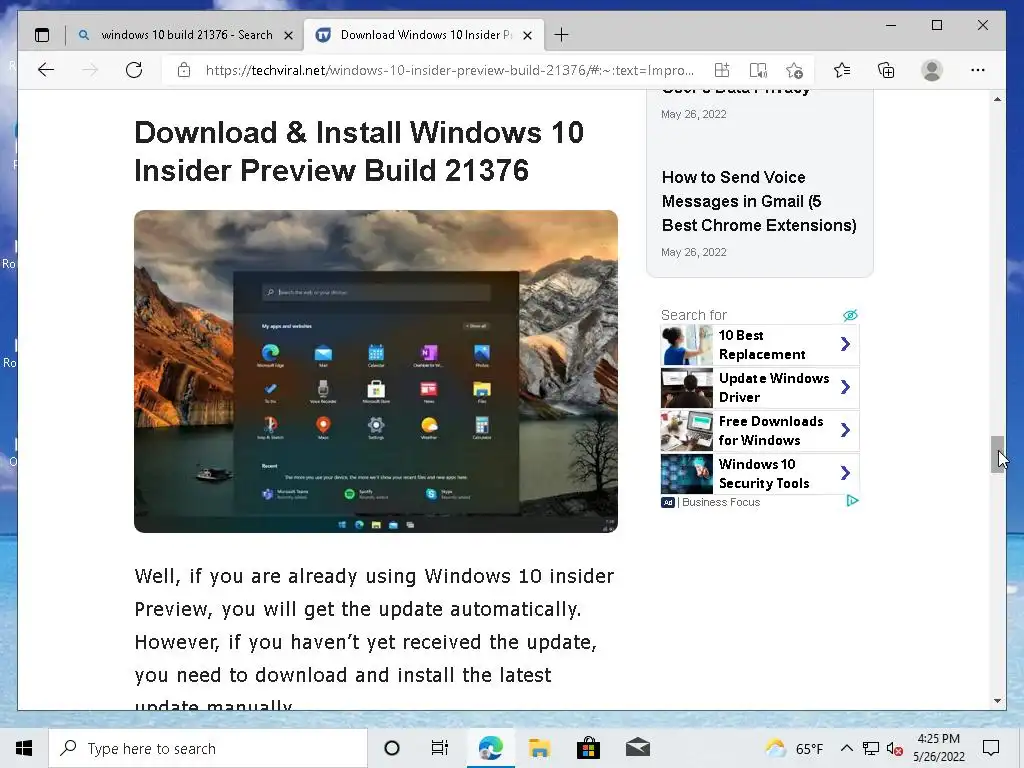Open the Action Center notifications icon

(x=991, y=748)
